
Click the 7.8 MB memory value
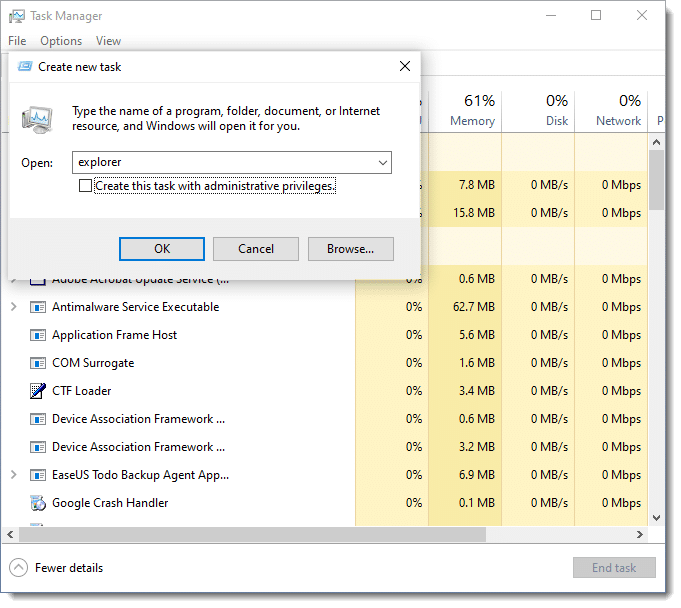pos(477,185)
